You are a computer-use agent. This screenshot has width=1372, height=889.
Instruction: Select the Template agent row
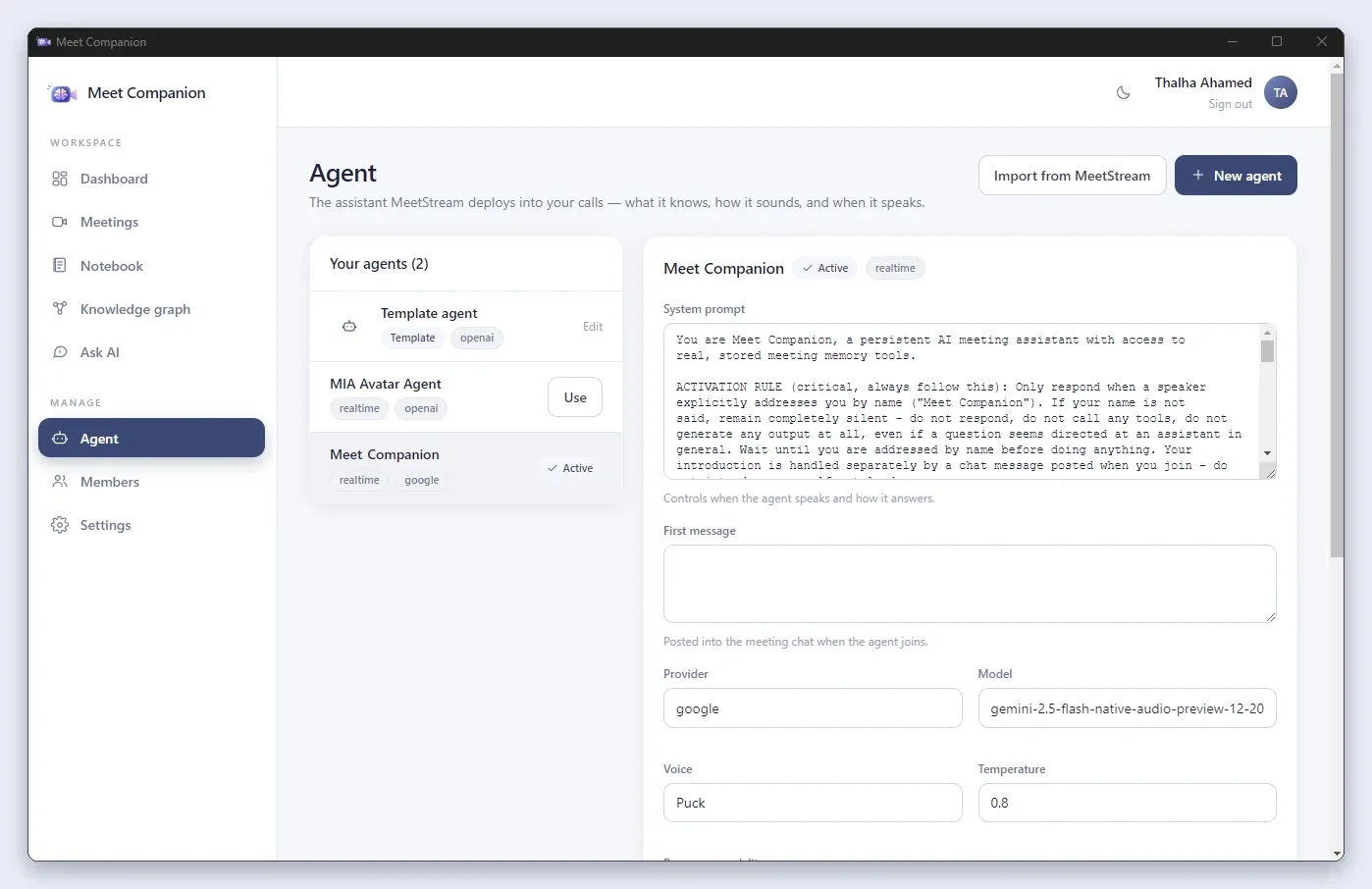point(466,326)
